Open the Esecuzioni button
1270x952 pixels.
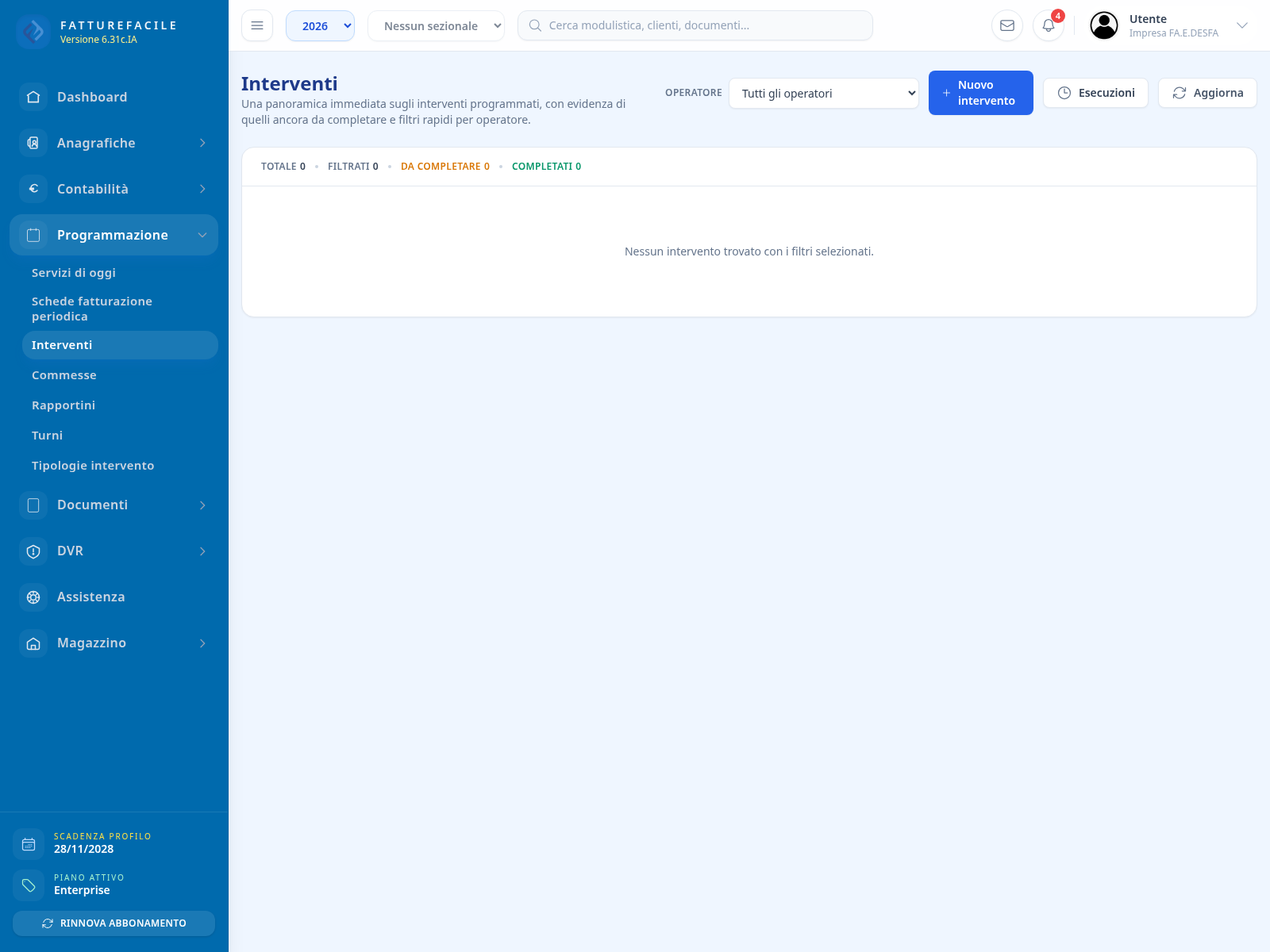tap(1095, 93)
